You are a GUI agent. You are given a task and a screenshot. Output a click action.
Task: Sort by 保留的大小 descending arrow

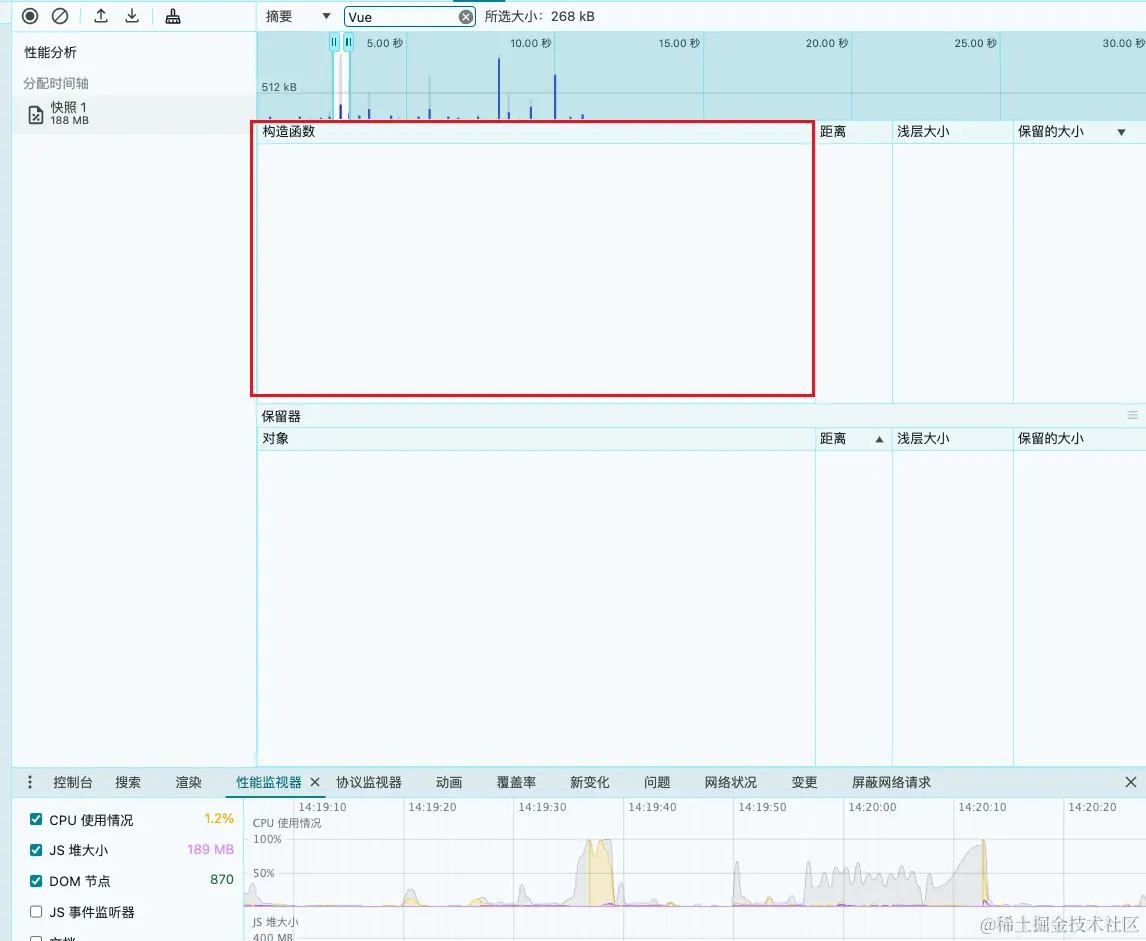pos(1121,132)
